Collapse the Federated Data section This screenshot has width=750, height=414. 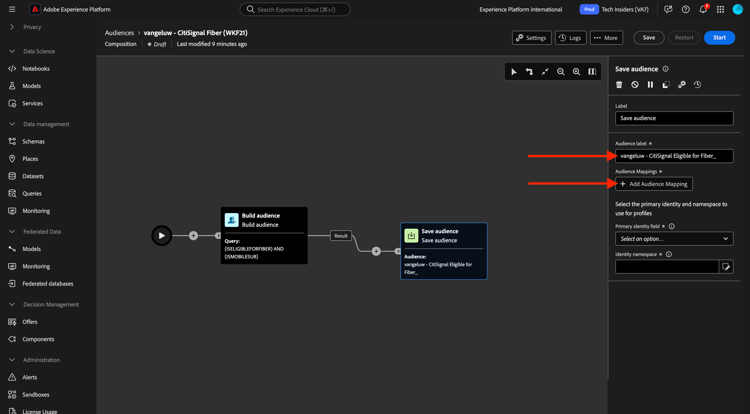click(12, 231)
